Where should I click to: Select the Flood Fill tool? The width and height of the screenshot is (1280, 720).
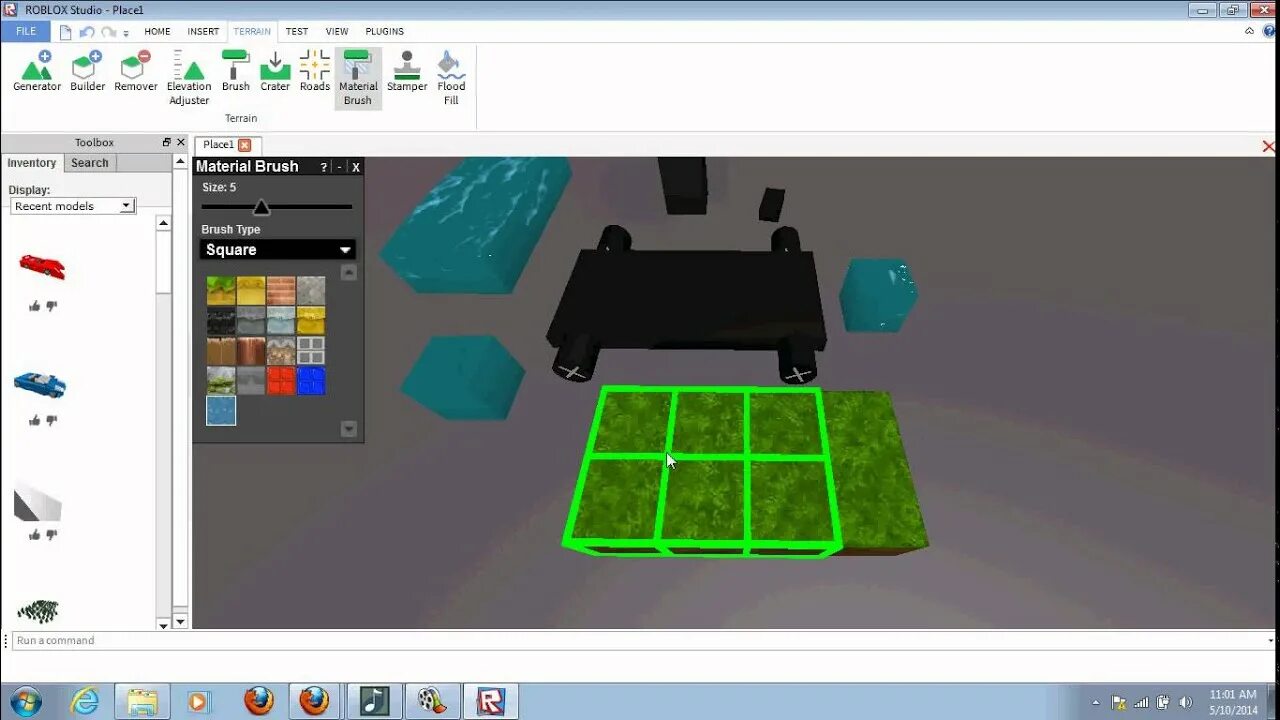tap(451, 78)
